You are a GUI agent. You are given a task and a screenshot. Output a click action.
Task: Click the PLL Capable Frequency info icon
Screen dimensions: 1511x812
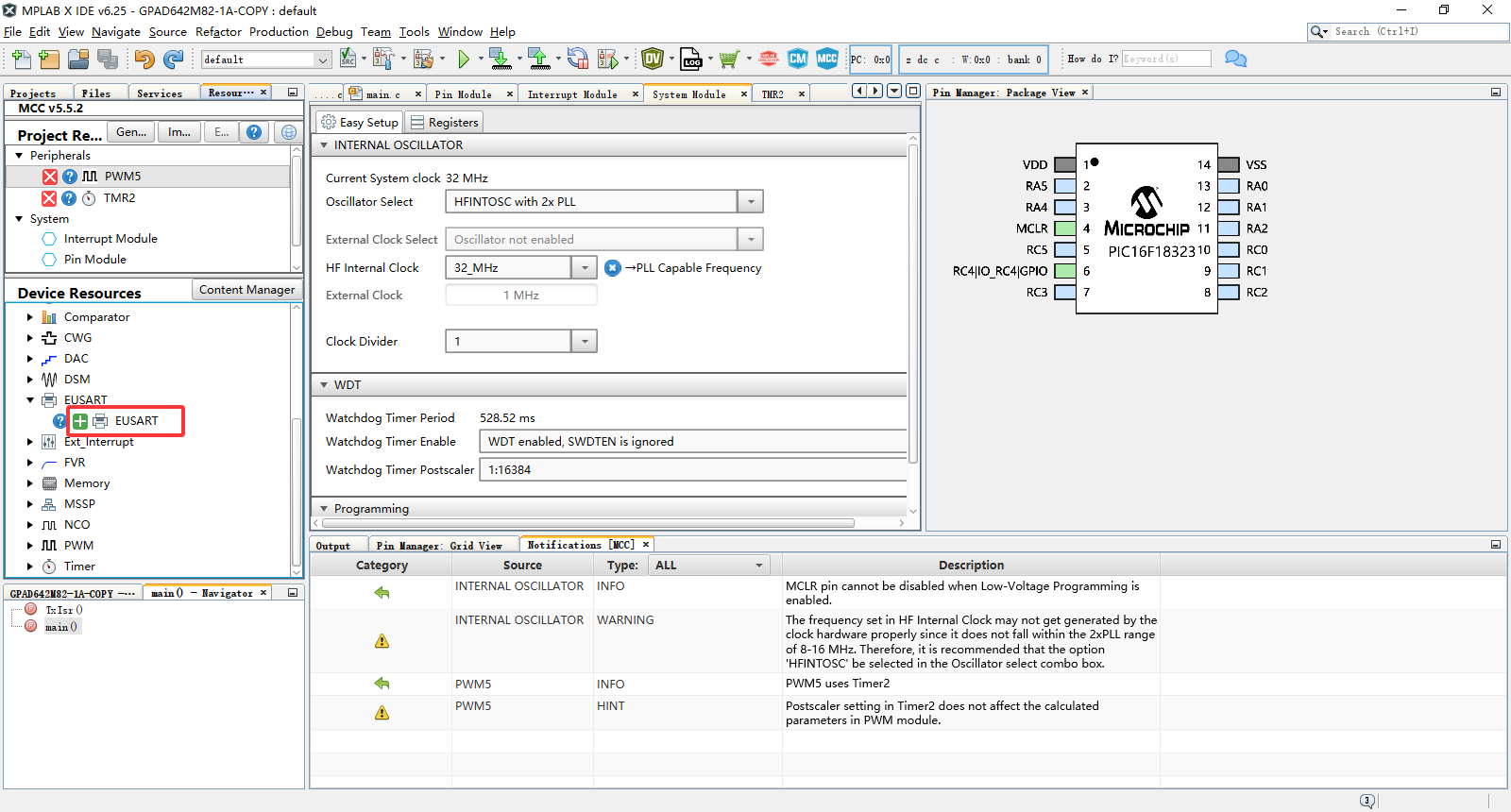(613, 268)
